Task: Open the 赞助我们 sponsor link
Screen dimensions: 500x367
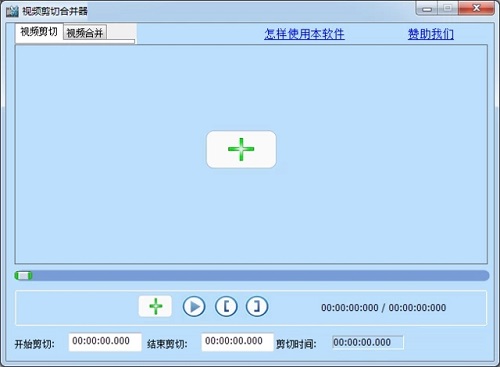Action: (431, 34)
